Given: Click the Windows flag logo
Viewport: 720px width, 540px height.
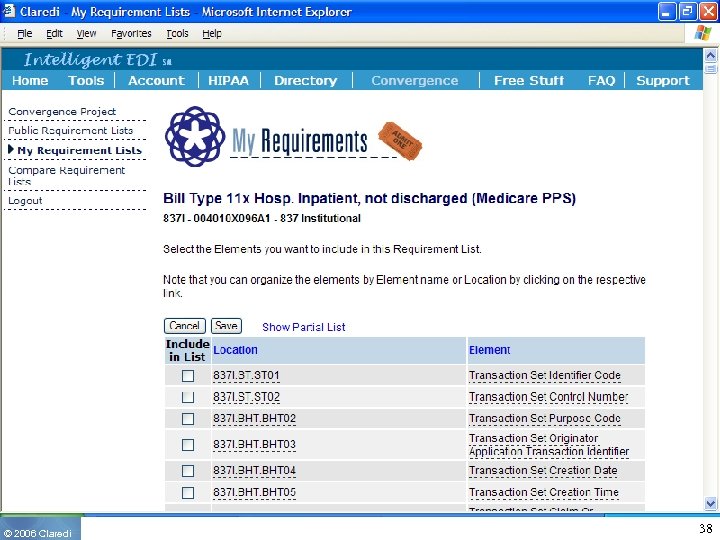Looking at the screenshot, I should tap(703, 33).
